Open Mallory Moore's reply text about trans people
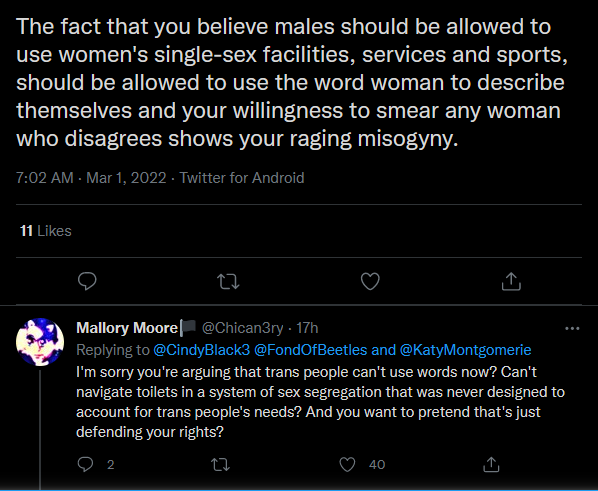Viewport: 598px width, 491px height. pyautogui.click(x=320, y=402)
